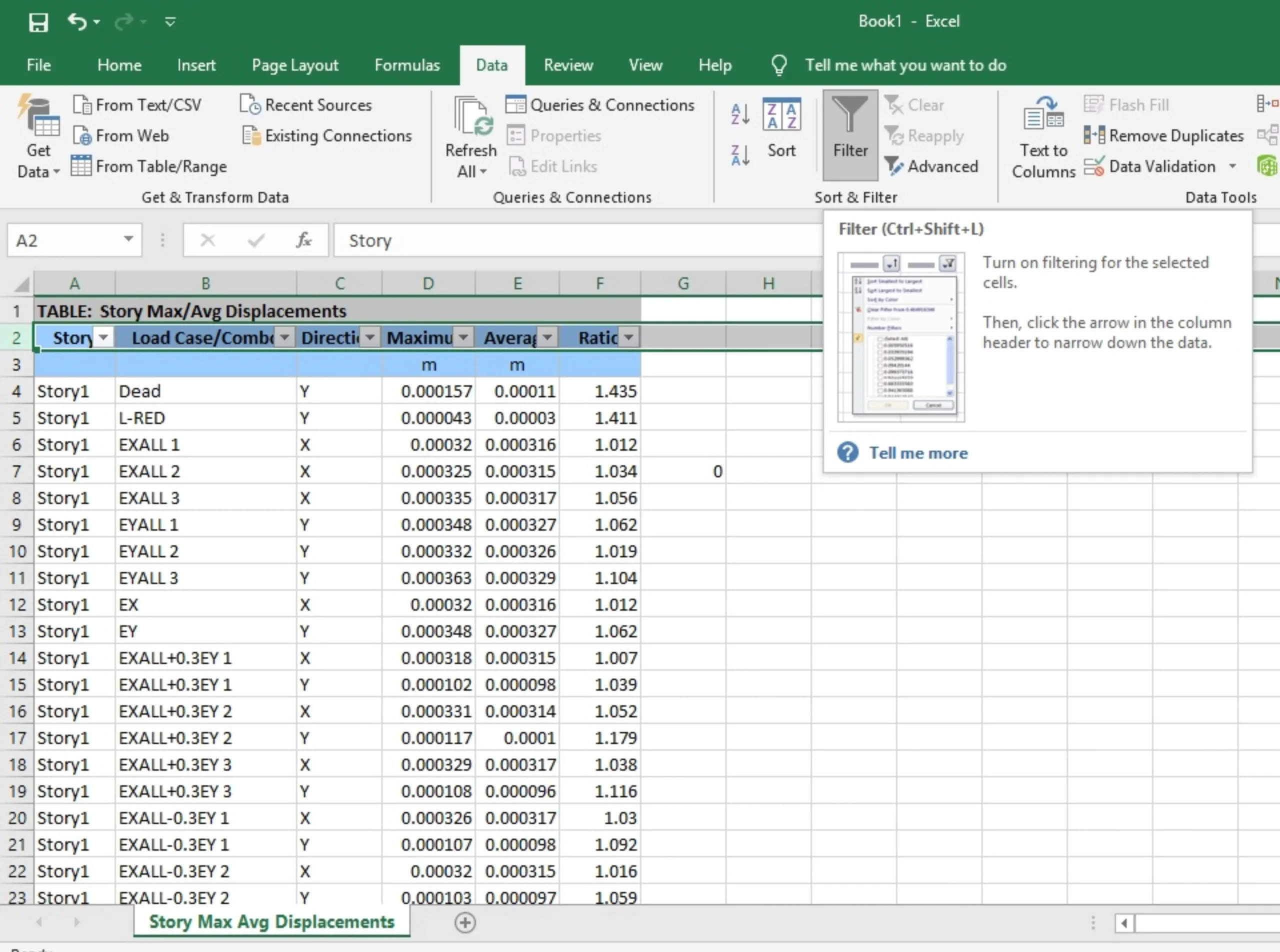Viewport: 1280px width, 952px height.
Task: Open the Direction column filter dropdown
Action: click(370, 337)
